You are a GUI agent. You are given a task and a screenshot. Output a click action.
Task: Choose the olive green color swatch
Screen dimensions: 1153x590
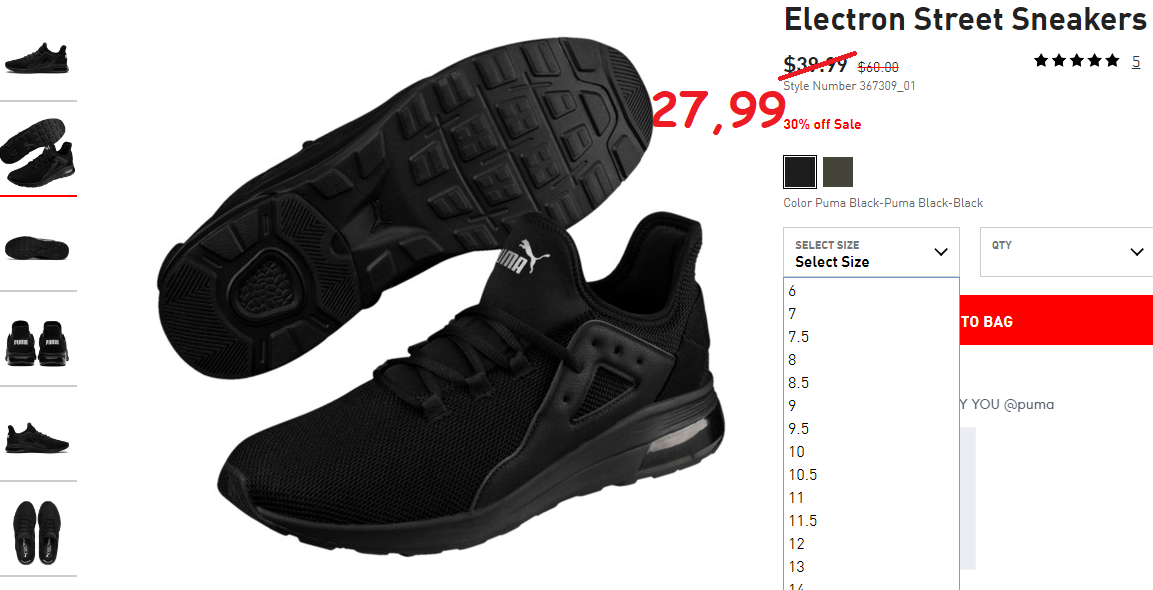pos(838,172)
